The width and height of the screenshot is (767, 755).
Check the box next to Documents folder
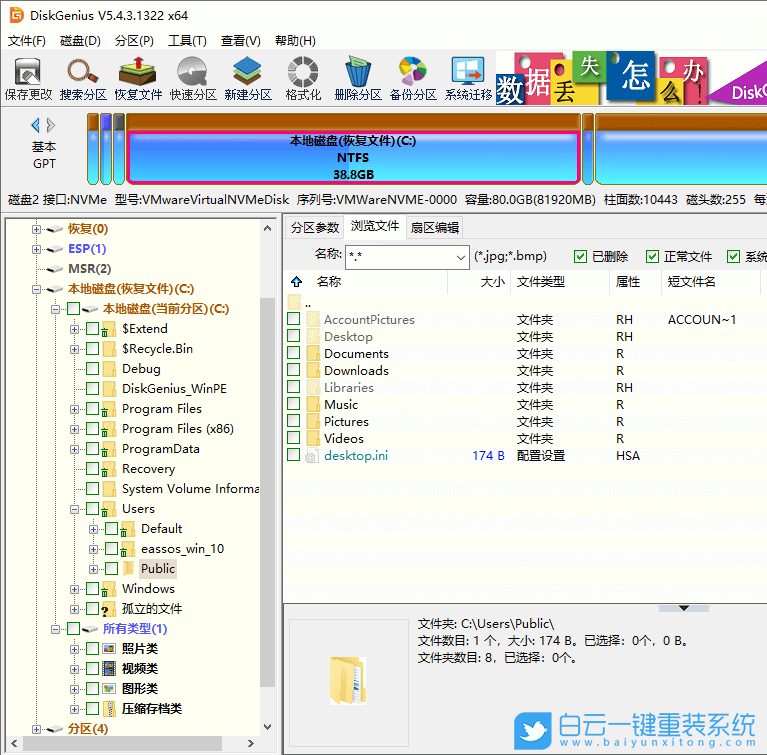pos(294,353)
